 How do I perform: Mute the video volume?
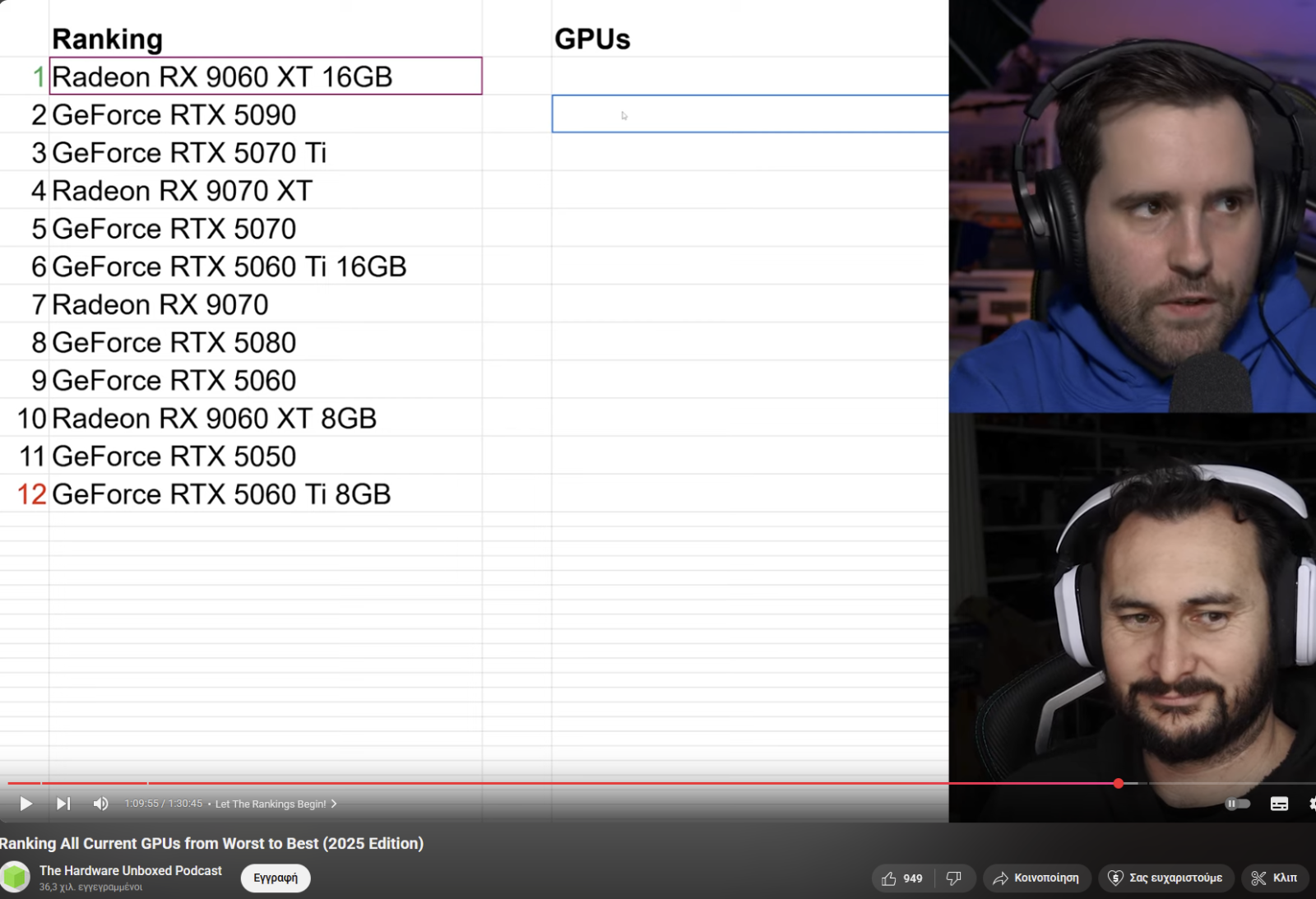[100, 804]
